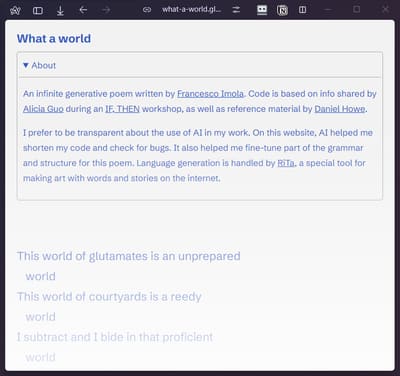
Task: Open Francesco Imola link
Action: pyautogui.click(x=210, y=94)
